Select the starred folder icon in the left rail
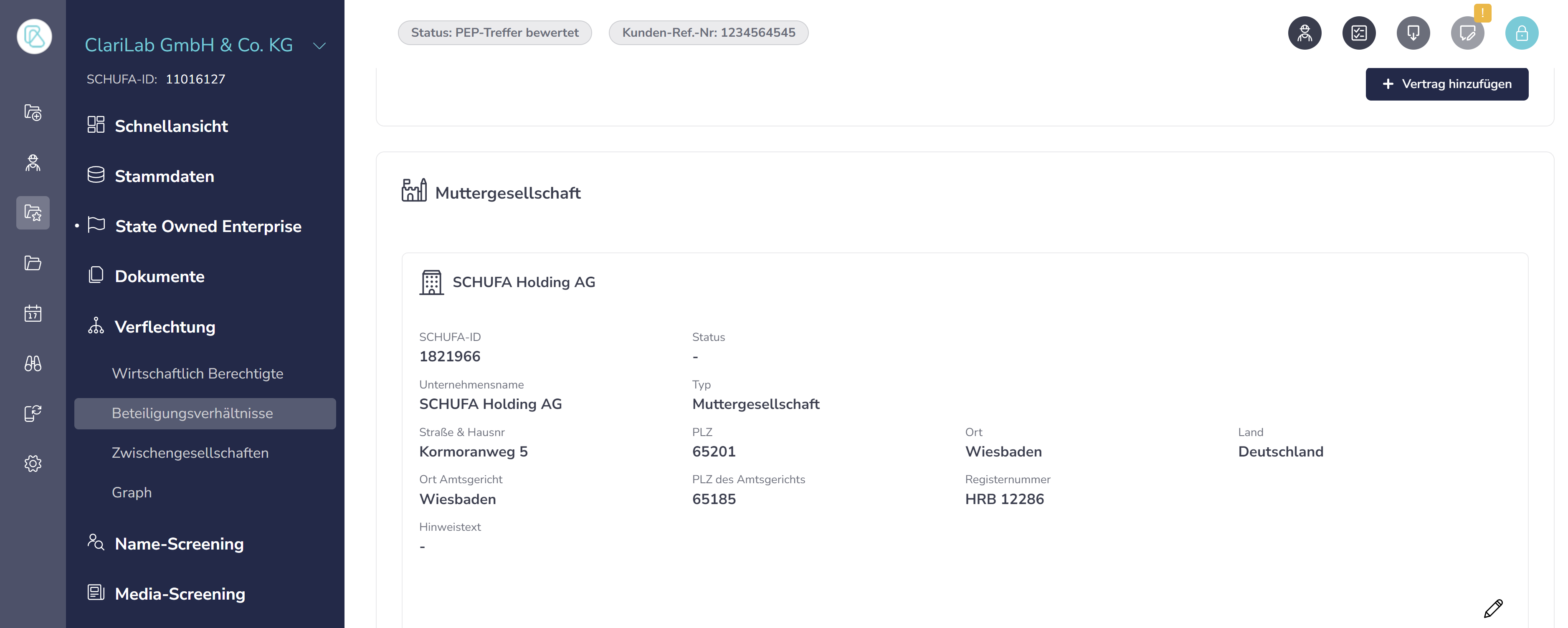The width and height of the screenshot is (1568, 628). tap(33, 212)
